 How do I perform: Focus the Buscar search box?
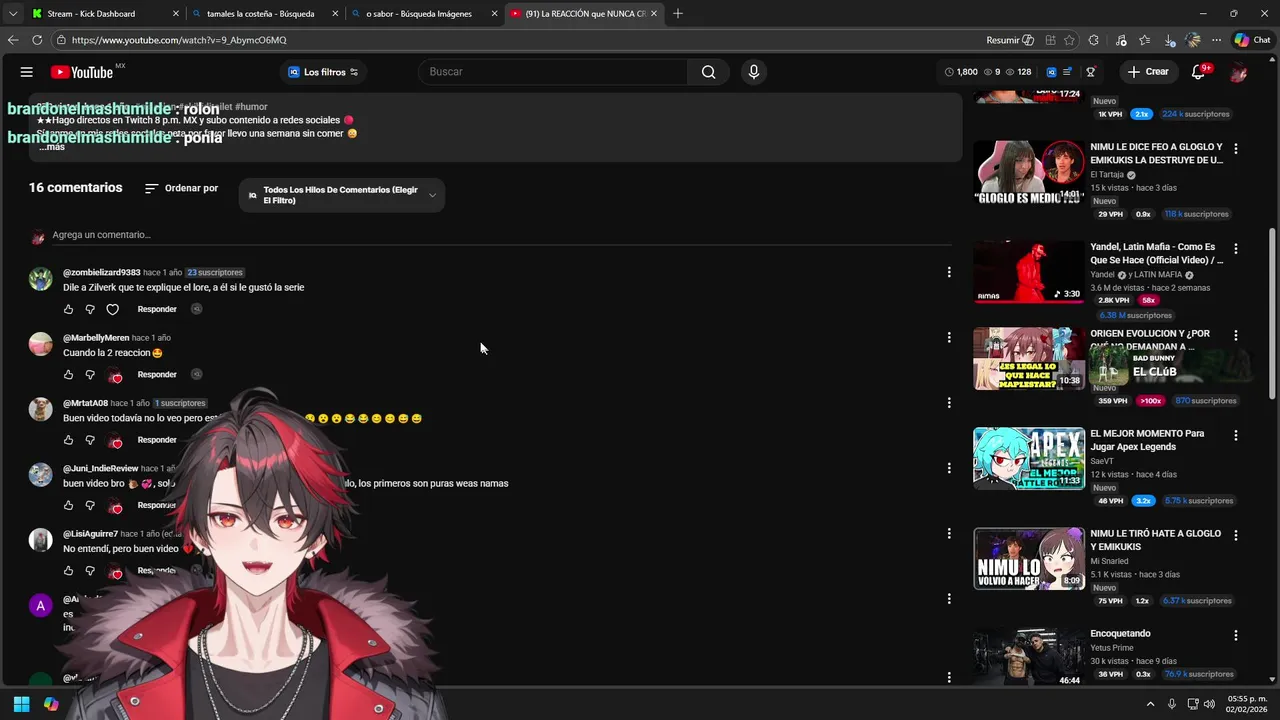pos(553,72)
